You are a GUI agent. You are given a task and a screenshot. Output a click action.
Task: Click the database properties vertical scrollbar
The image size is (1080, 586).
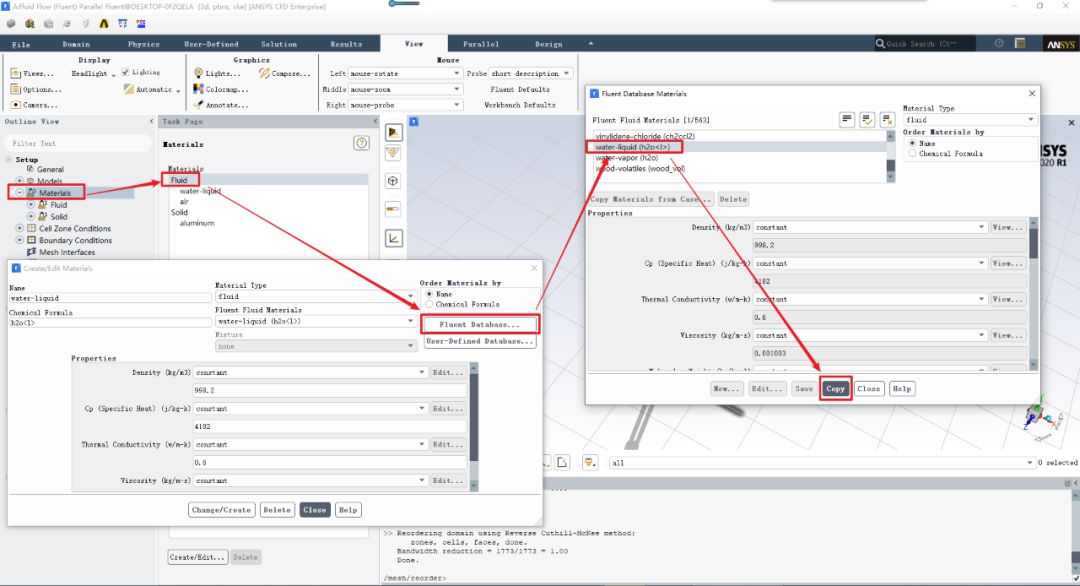coord(1033,294)
